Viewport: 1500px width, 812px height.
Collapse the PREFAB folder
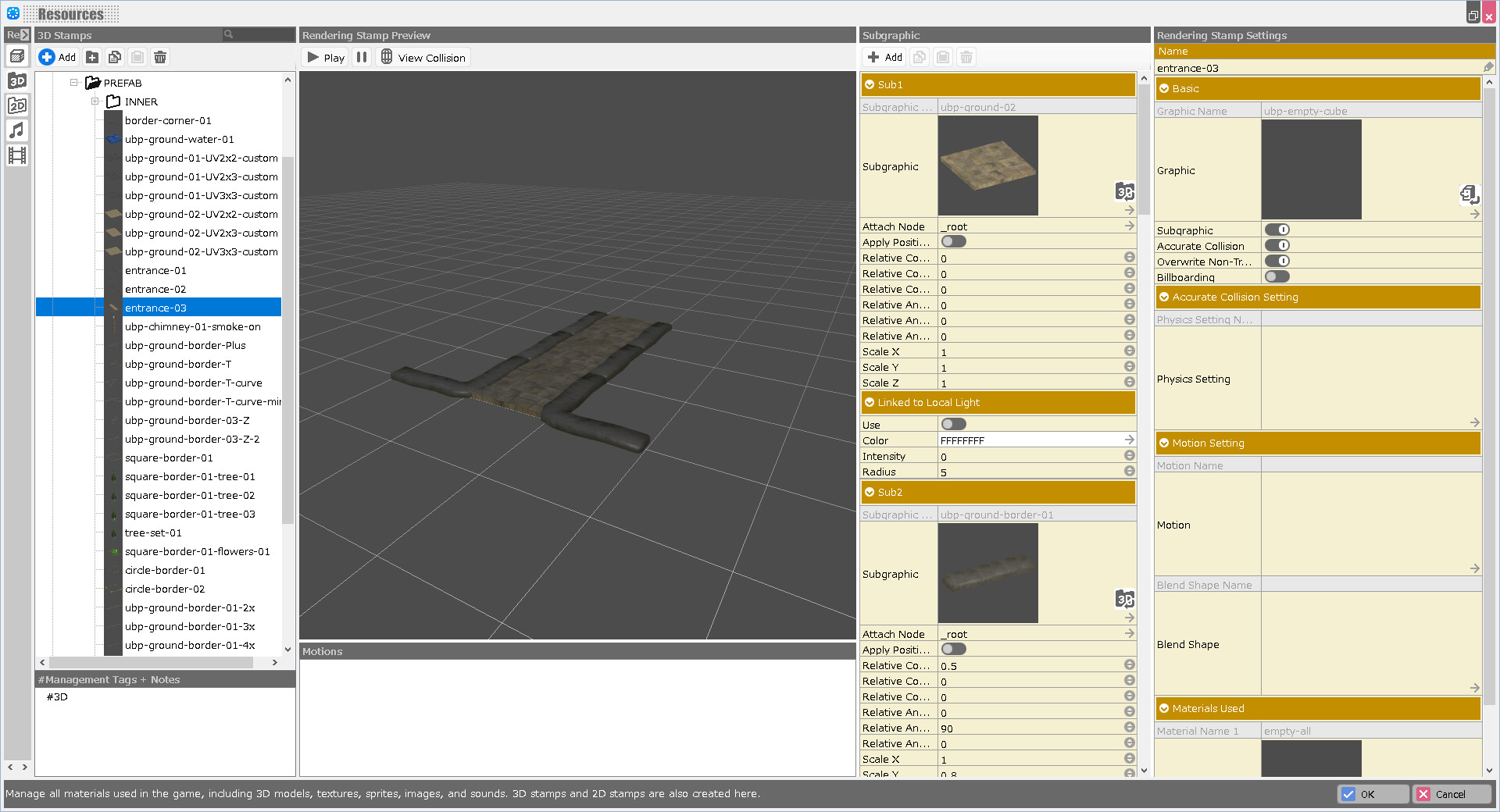(x=73, y=82)
